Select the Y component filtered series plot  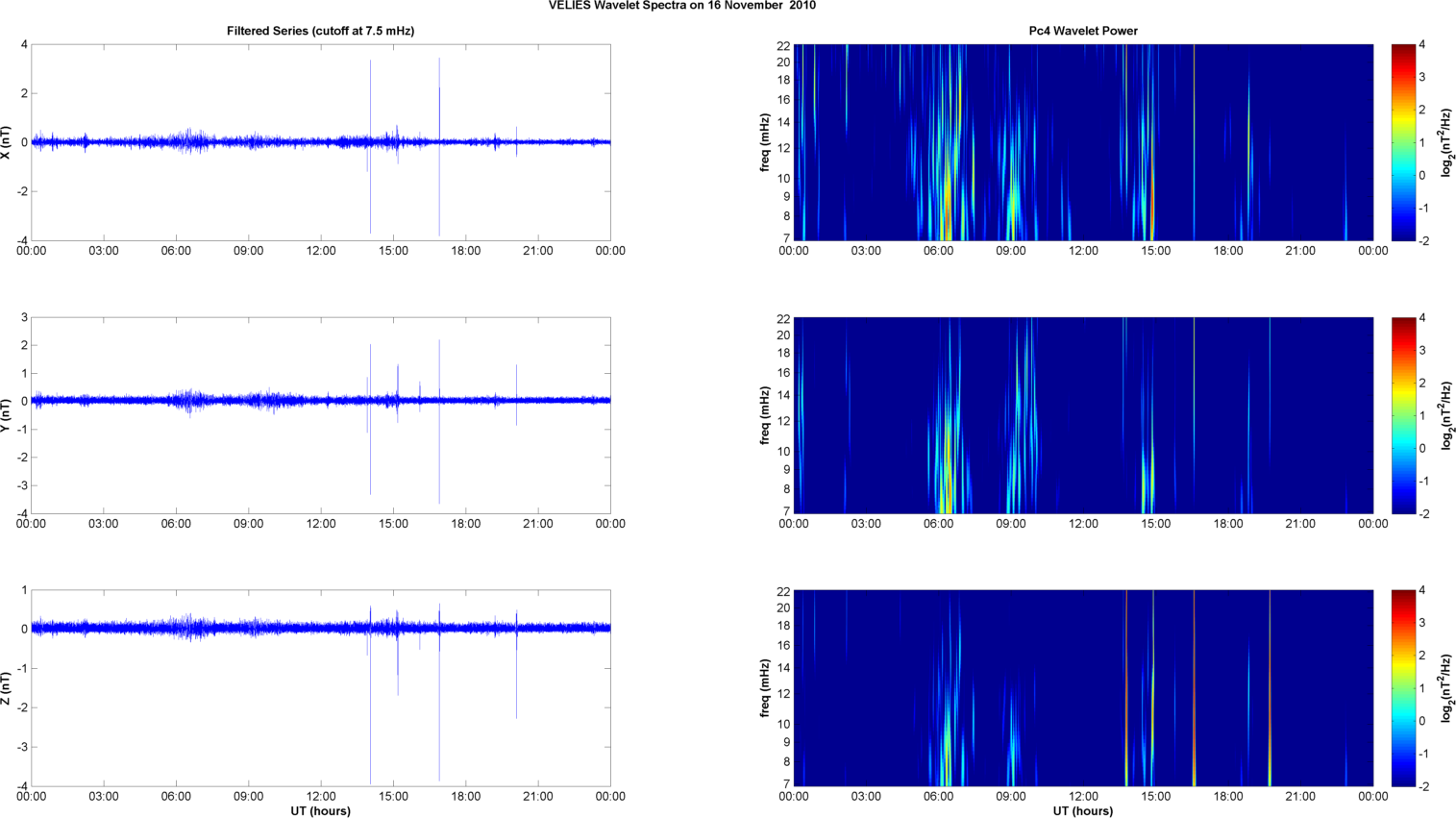pos(320,415)
